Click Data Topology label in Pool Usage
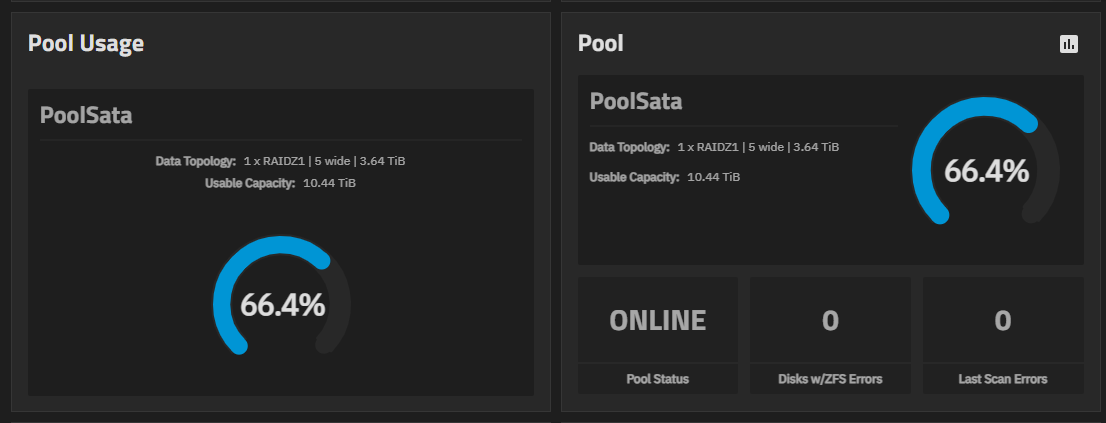 (x=195, y=161)
